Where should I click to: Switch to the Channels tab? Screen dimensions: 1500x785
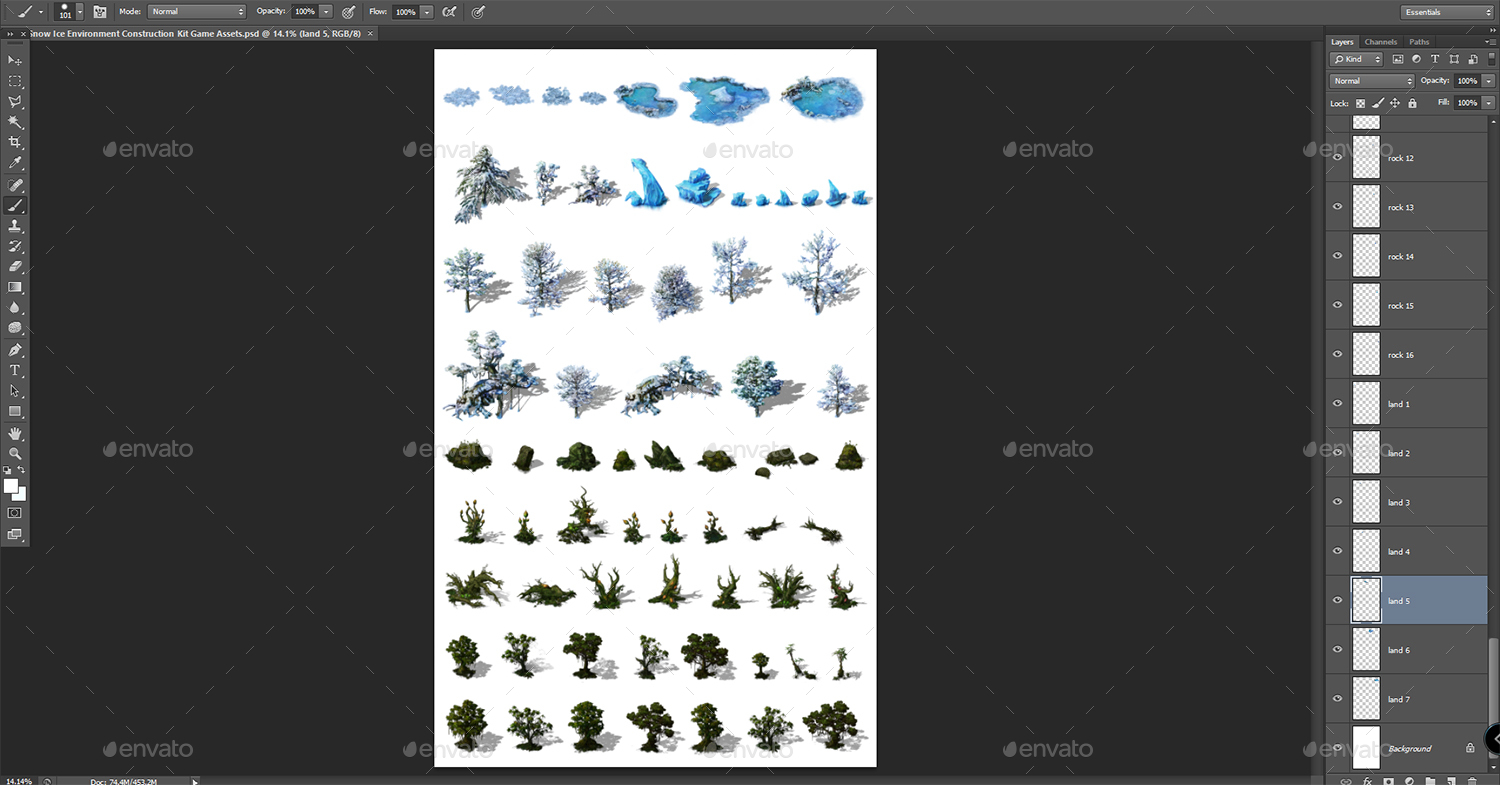point(1380,42)
